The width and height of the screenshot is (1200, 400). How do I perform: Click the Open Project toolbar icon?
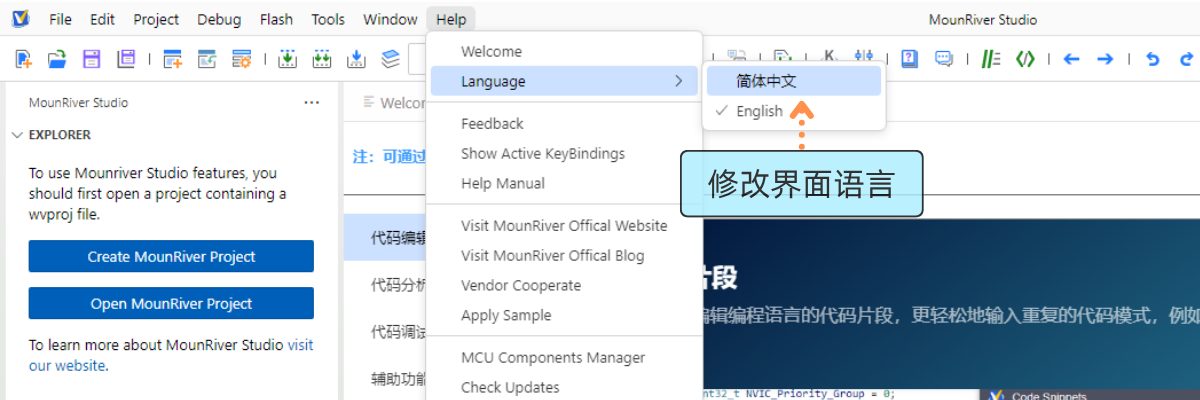coord(207,59)
